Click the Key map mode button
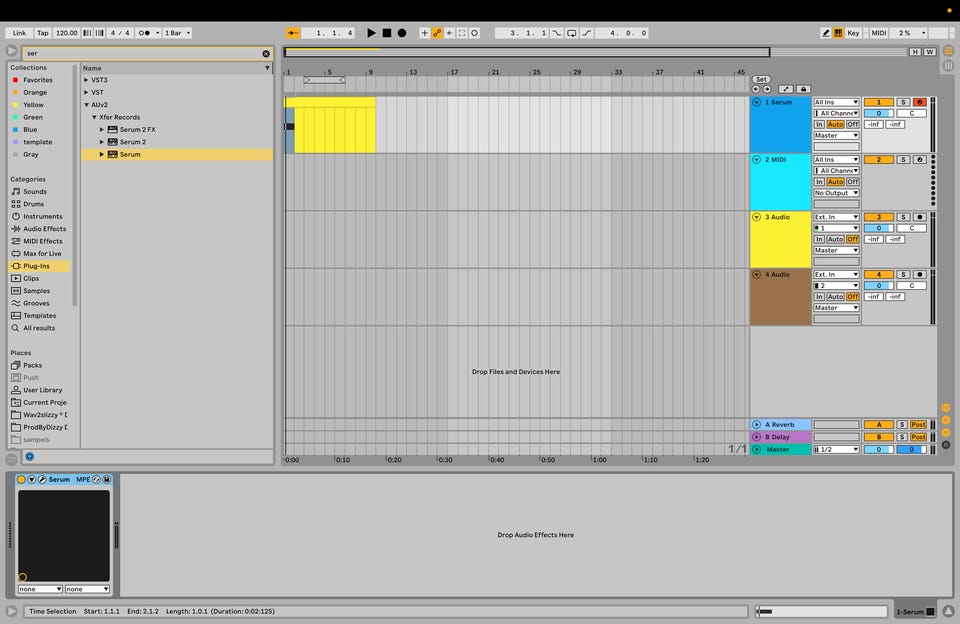The width and height of the screenshot is (960, 624). tap(853, 33)
